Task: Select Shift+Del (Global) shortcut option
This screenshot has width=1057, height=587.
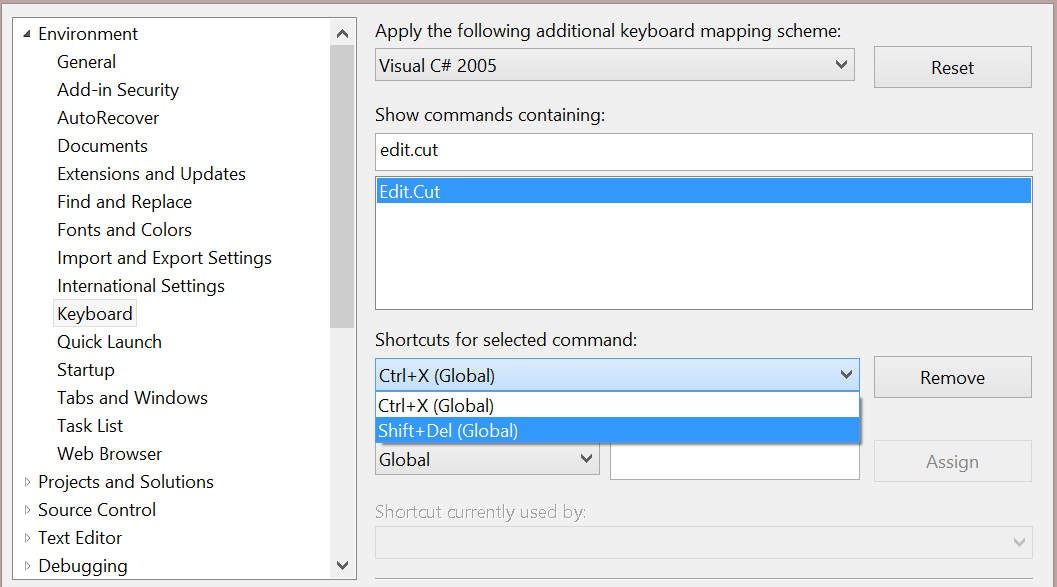Action: (x=617, y=431)
